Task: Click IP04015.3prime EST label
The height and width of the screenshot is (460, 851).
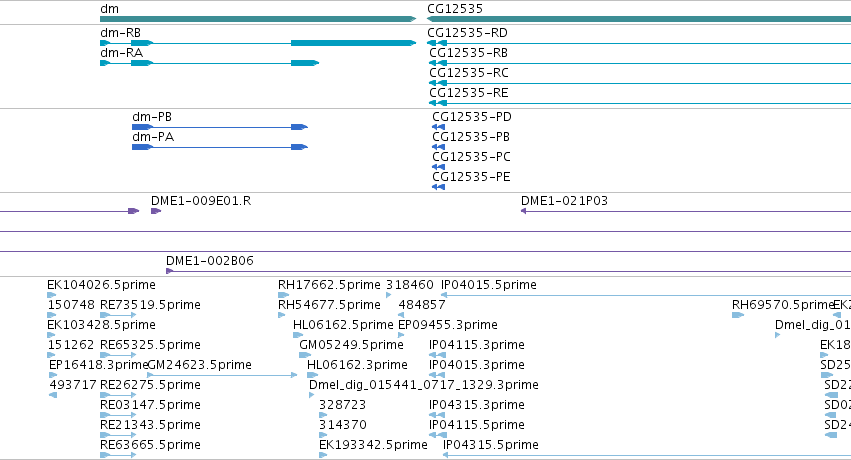Action: [x=477, y=365]
